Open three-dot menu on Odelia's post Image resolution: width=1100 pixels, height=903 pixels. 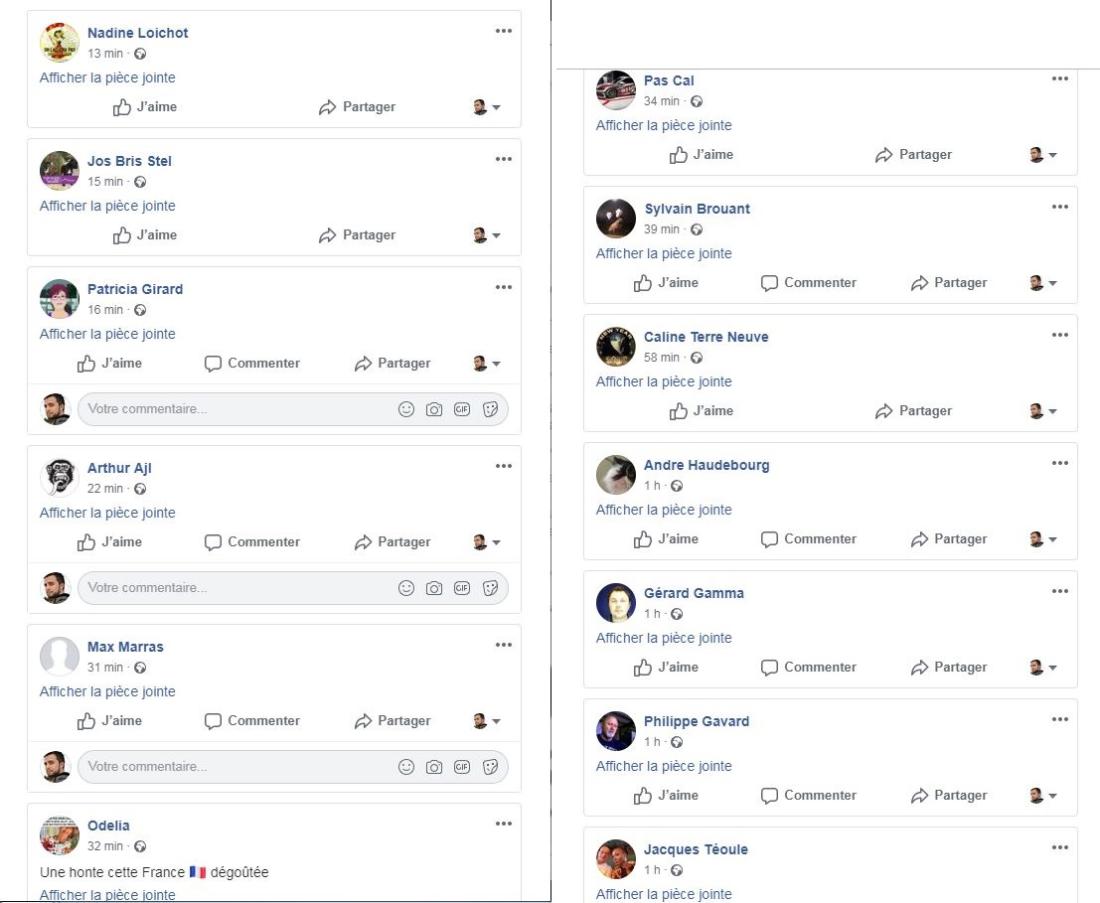coord(503,824)
